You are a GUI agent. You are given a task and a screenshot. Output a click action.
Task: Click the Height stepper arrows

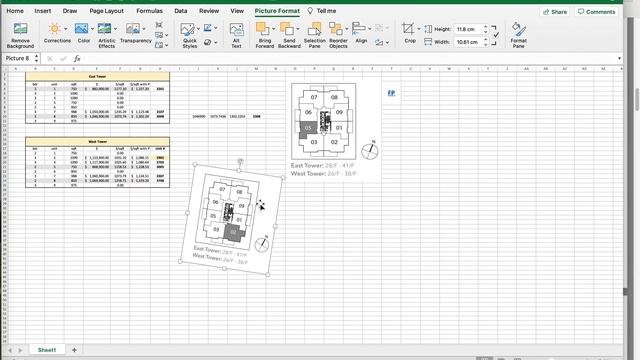point(486,29)
